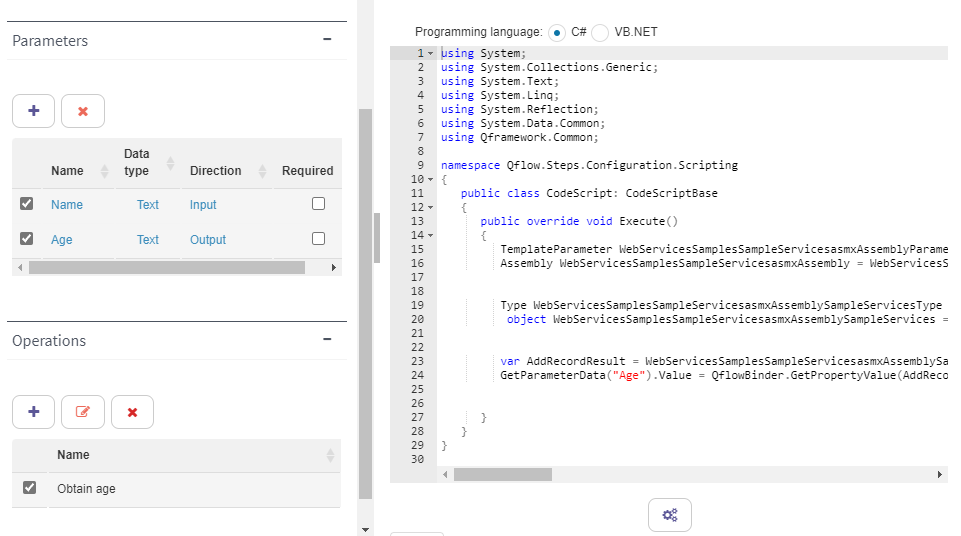This screenshot has height=536, width=961.
Task: Click code editor horizontal scrollbar thumb
Action: [503, 475]
